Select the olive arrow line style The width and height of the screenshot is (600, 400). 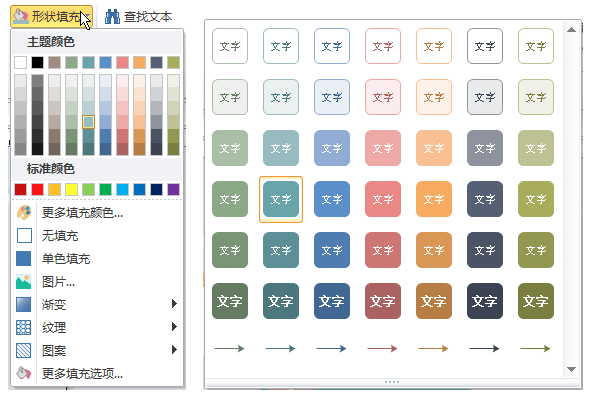[x=536, y=348]
